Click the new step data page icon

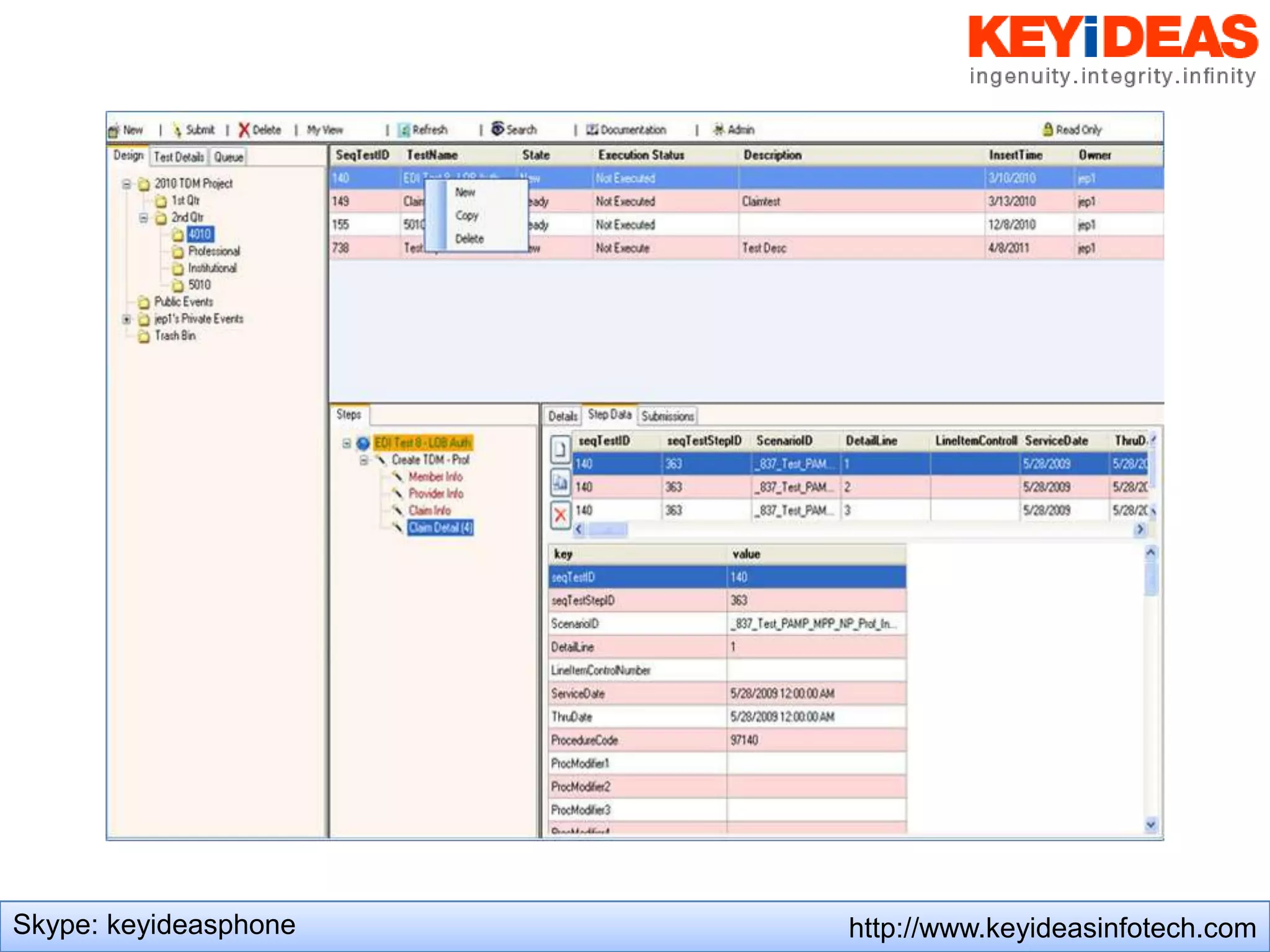click(561, 450)
